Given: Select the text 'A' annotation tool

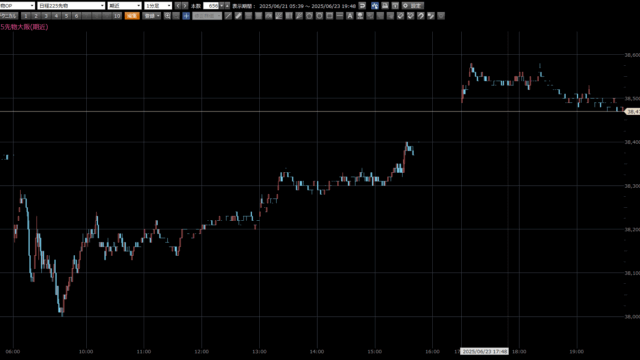Looking at the screenshot, I should (350, 16).
